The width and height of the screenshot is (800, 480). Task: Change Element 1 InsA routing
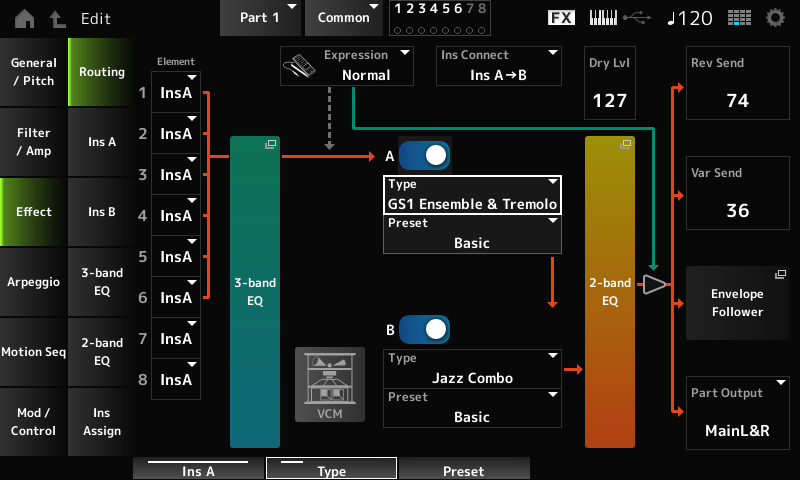click(x=176, y=93)
